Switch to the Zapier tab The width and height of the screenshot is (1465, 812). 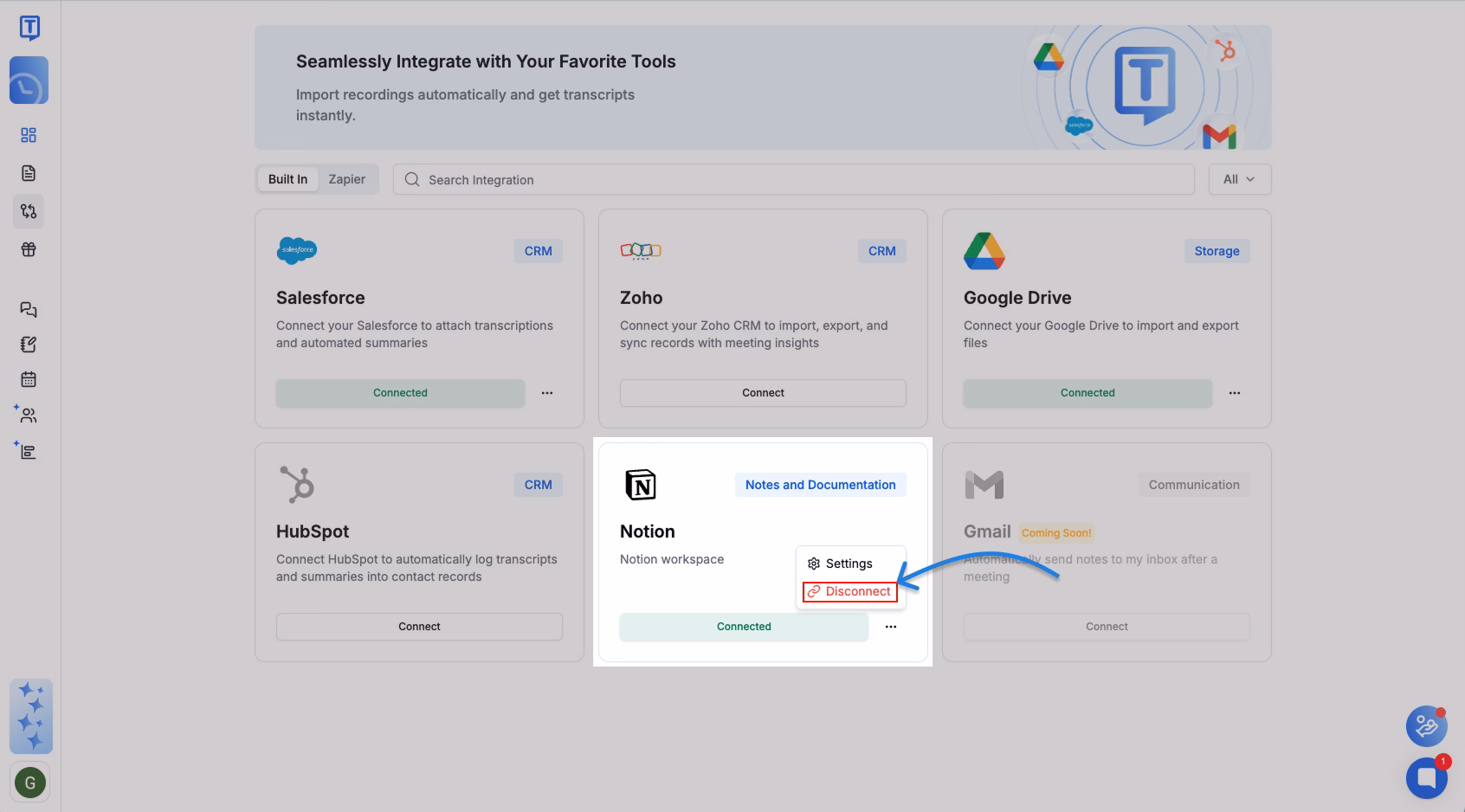point(346,179)
